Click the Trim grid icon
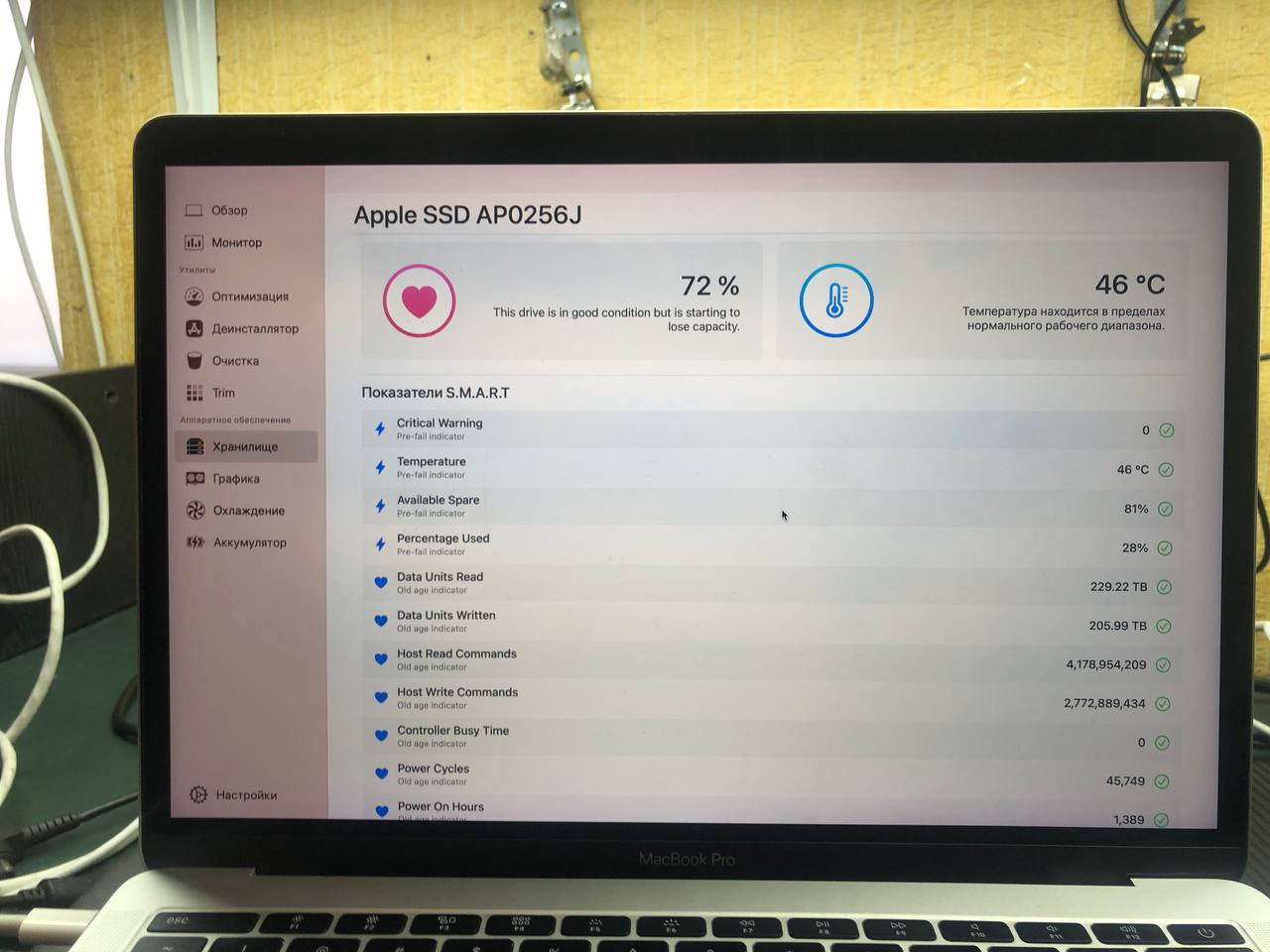This screenshot has height=952, width=1270. (194, 393)
